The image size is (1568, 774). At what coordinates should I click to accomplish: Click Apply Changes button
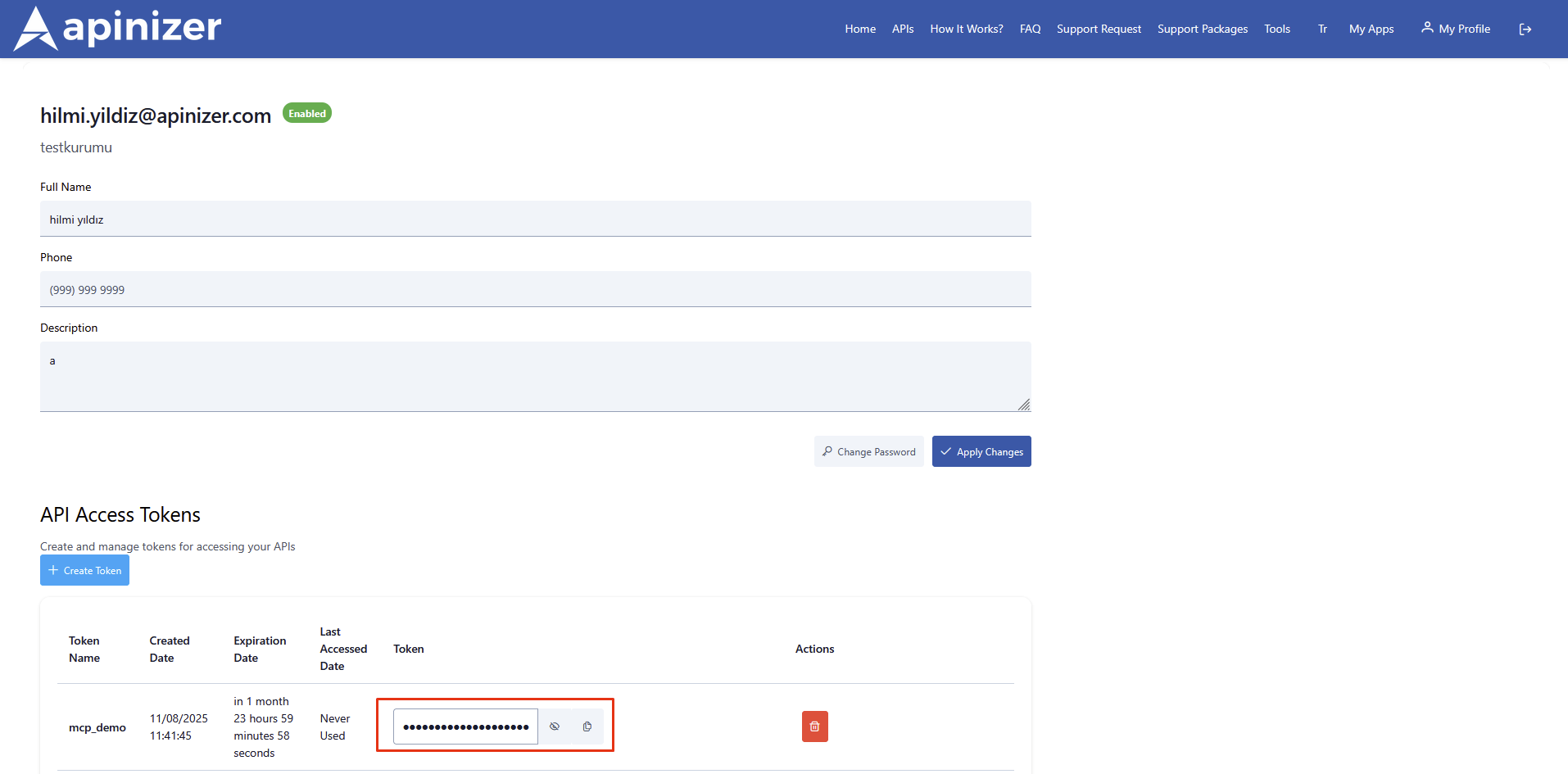[x=981, y=451]
